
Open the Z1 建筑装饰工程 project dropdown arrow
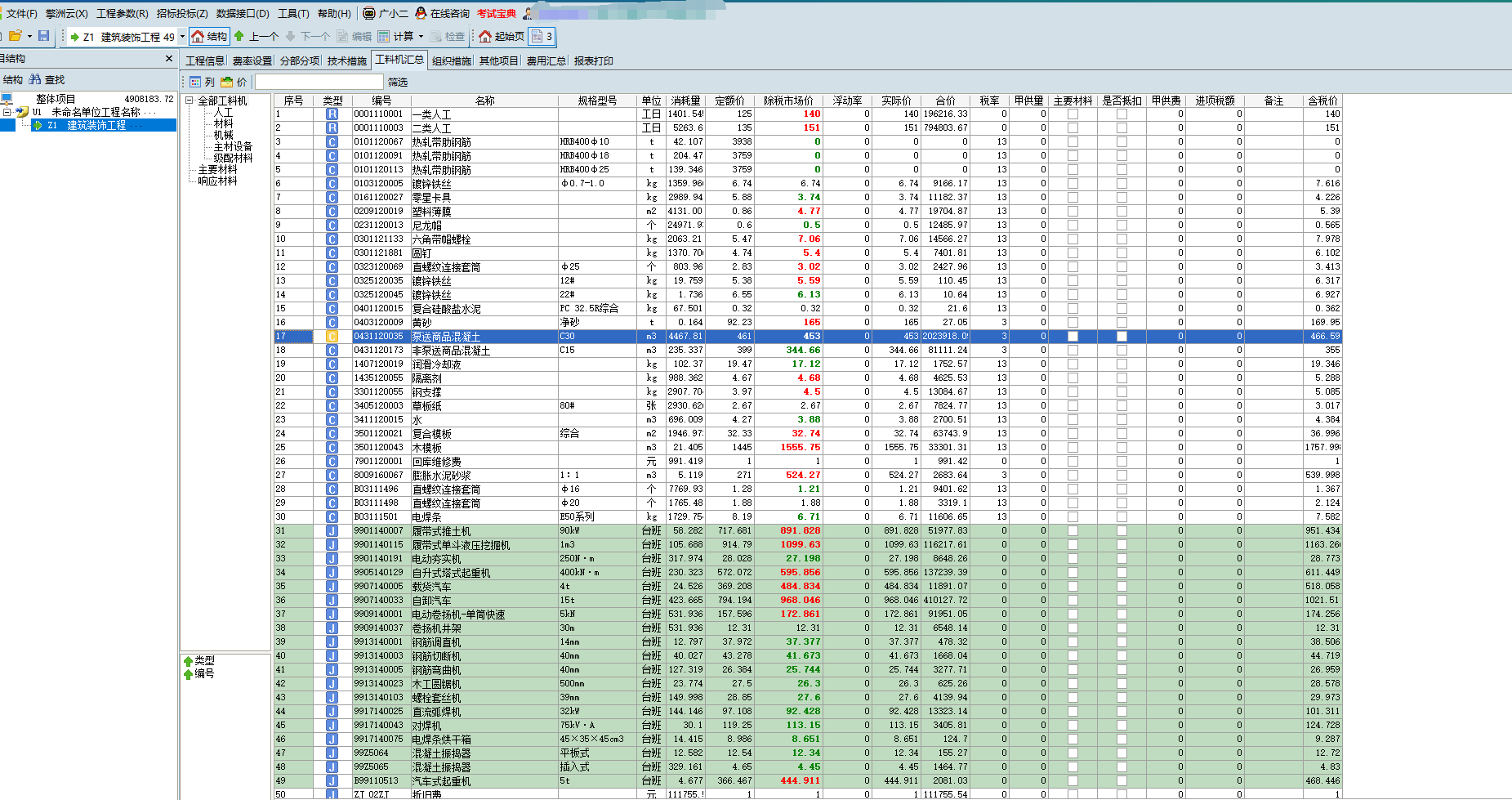[x=182, y=36]
